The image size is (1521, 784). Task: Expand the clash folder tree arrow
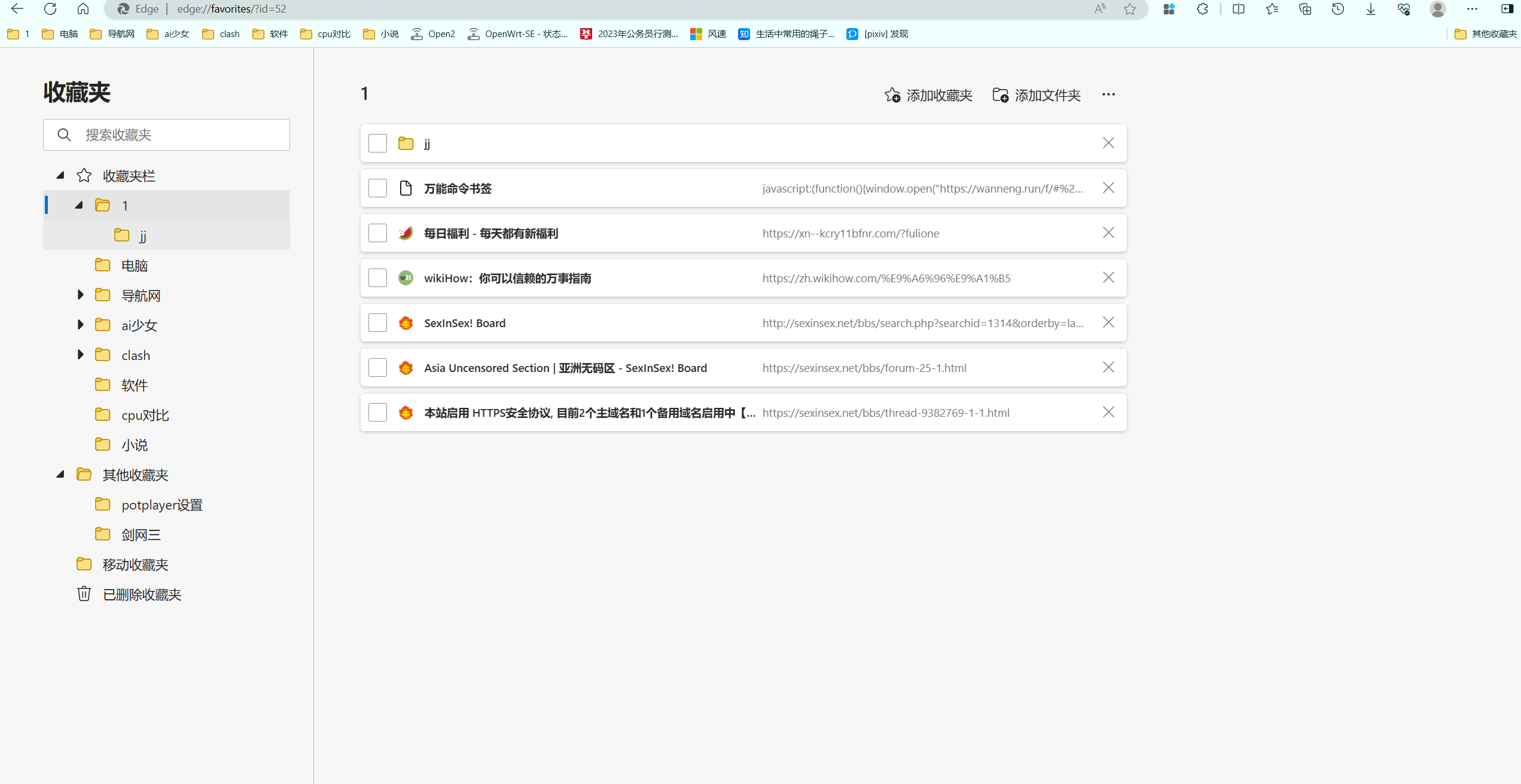(80, 355)
